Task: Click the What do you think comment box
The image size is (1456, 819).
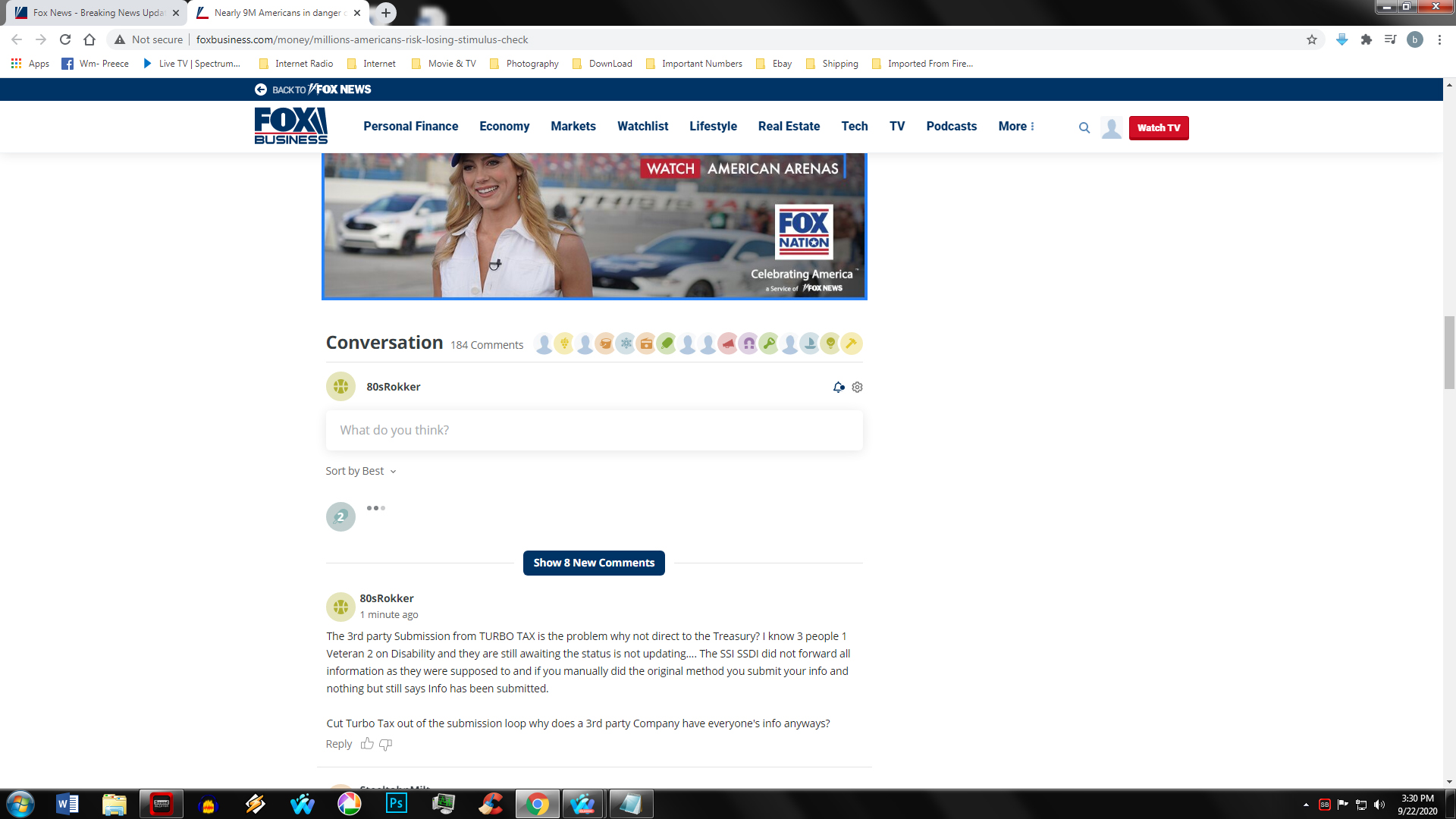Action: tap(594, 430)
